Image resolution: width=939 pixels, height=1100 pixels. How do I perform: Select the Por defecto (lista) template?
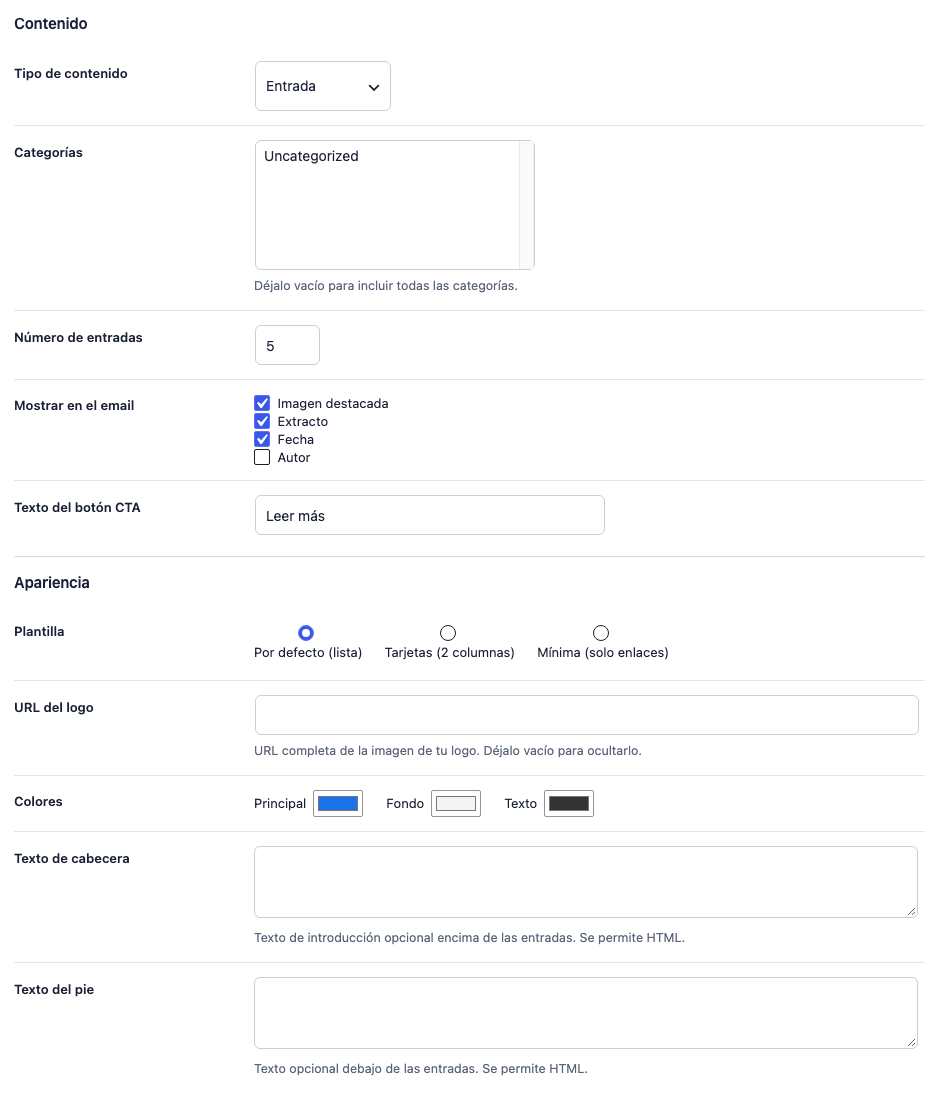[x=306, y=633]
